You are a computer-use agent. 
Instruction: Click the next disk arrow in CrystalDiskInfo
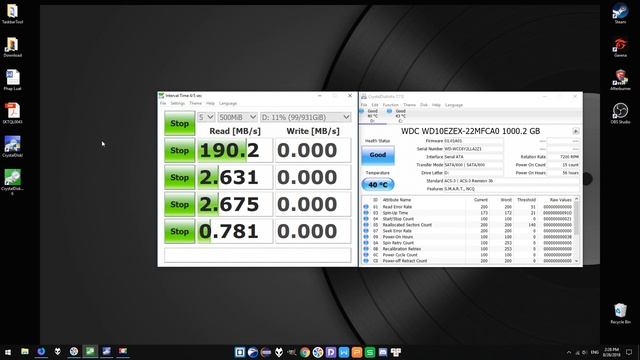tap(576, 131)
